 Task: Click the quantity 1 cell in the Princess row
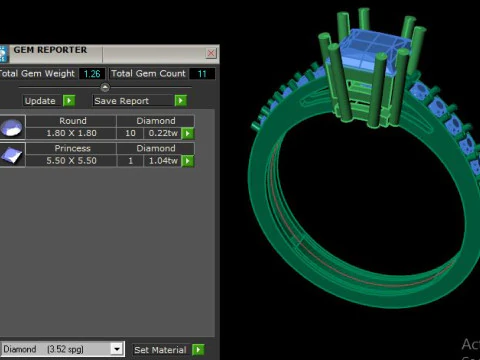(x=130, y=161)
